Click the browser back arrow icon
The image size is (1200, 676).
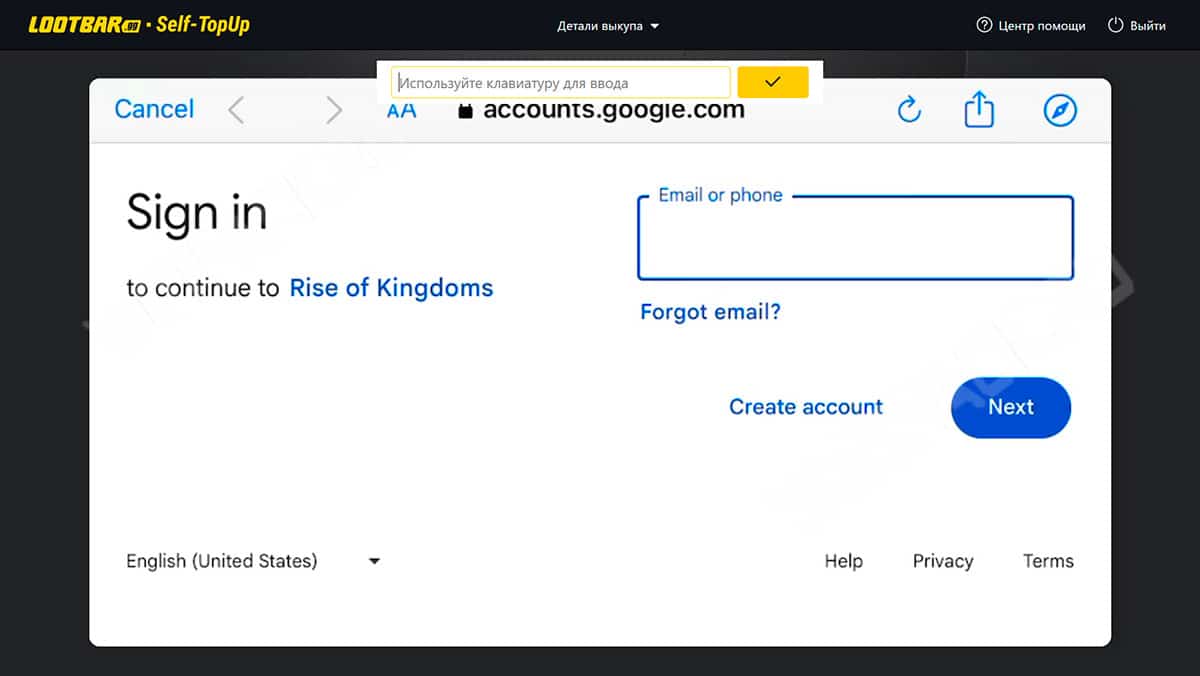coord(236,110)
